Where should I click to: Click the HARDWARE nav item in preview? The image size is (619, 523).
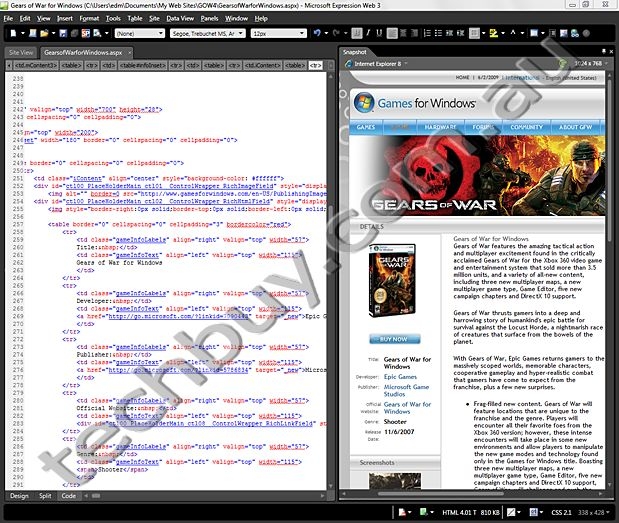pos(440,127)
